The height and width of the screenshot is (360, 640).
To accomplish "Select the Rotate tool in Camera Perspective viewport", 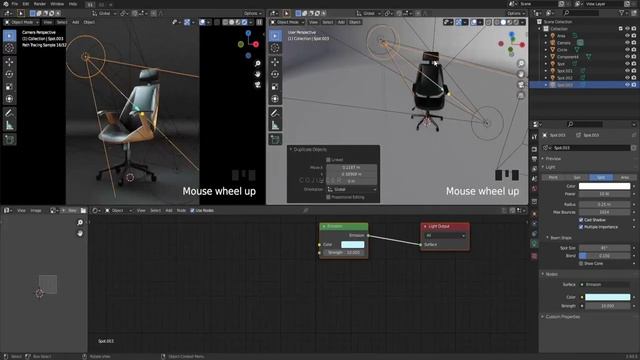I will (9, 74).
